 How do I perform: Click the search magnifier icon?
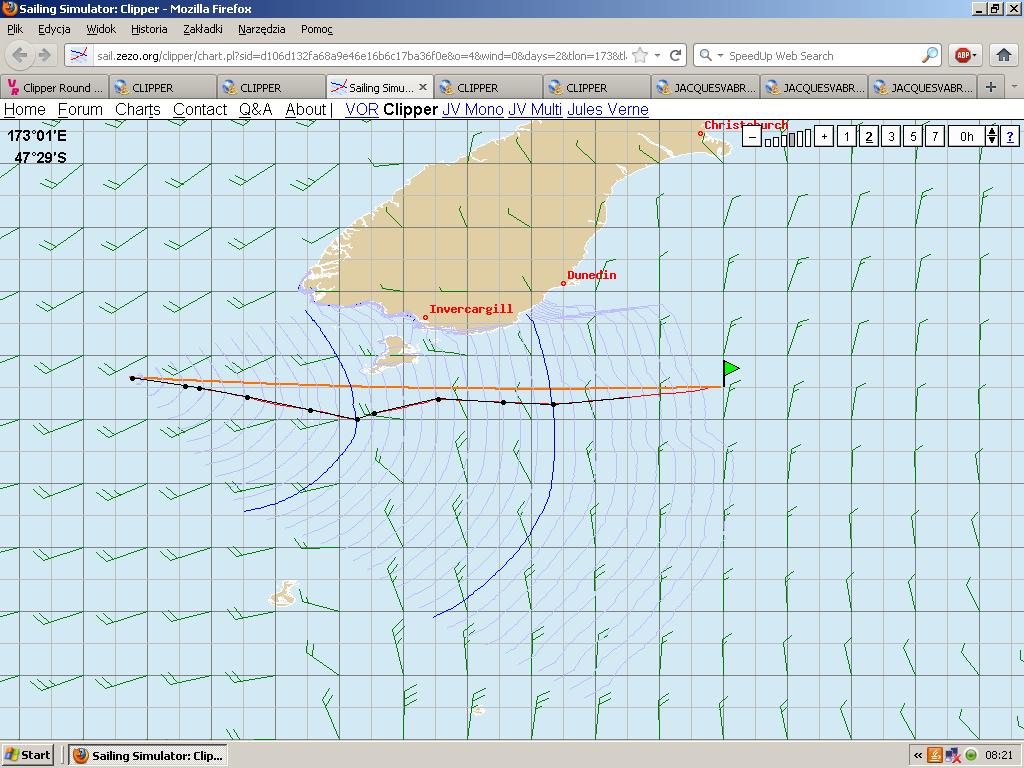tap(929, 56)
